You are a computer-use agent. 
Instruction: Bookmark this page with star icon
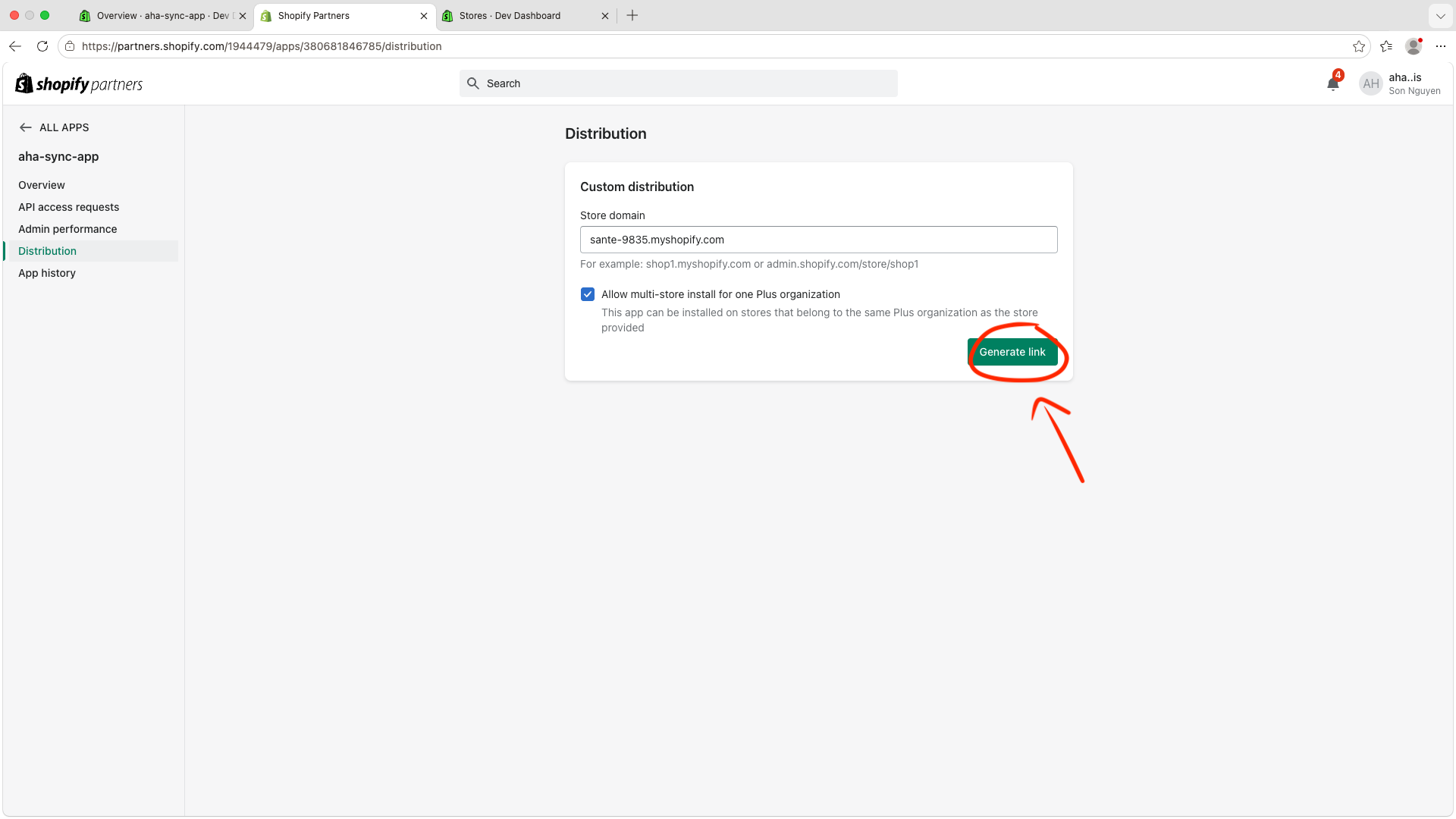[1359, 46]
